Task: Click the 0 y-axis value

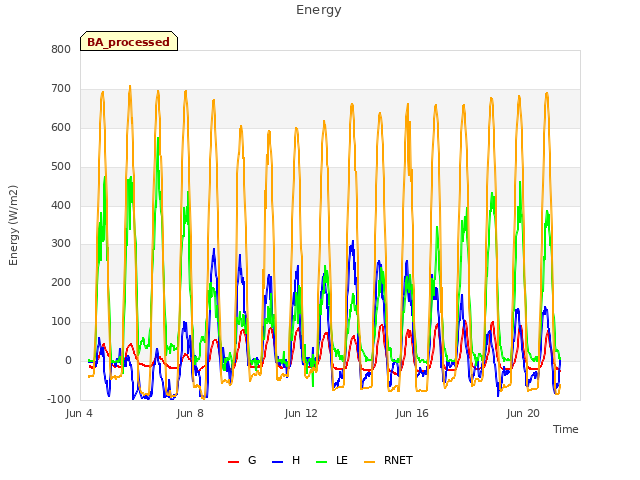Action: coord(68,361)
